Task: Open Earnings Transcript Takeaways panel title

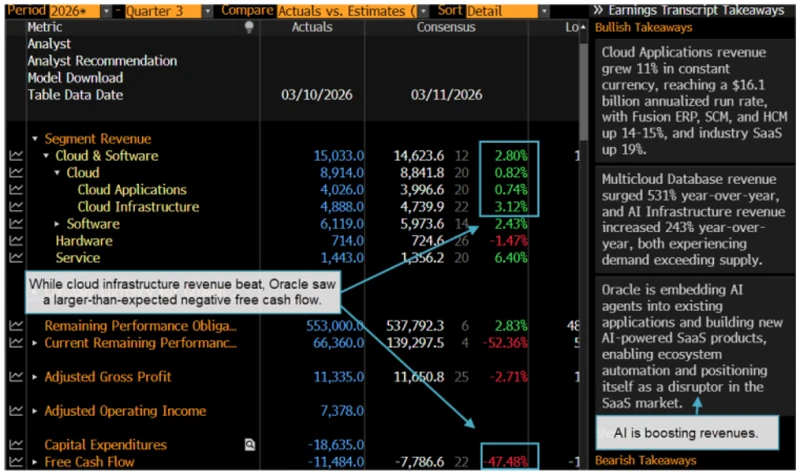Action: point(696,10)
